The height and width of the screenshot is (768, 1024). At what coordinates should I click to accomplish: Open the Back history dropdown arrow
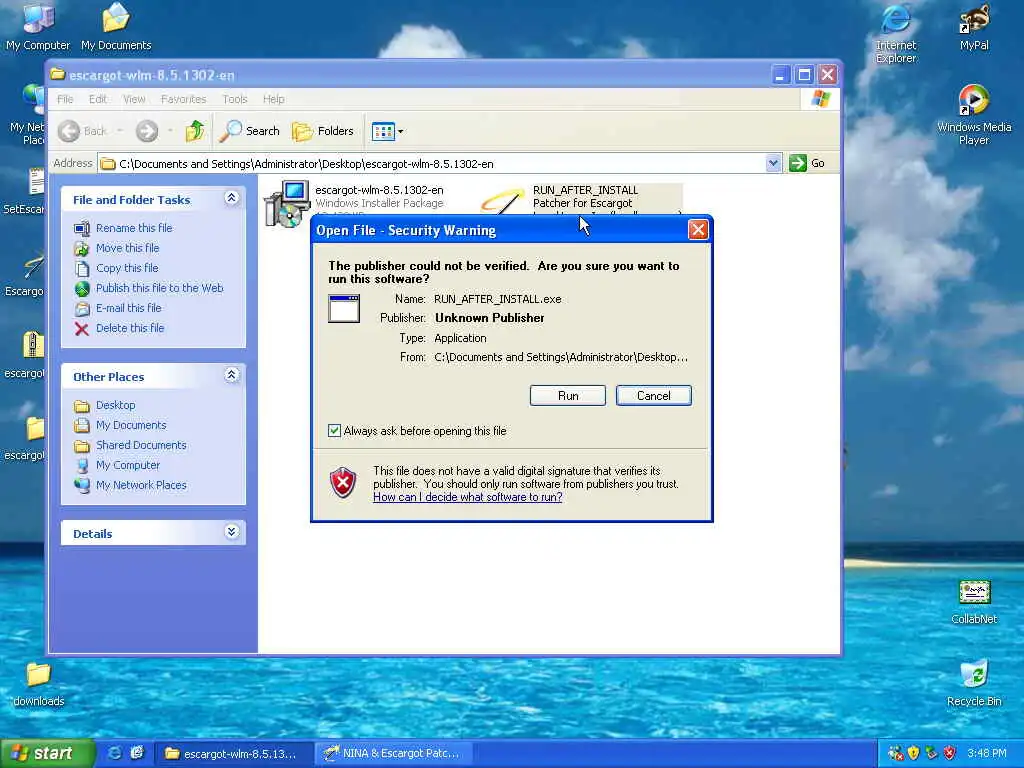click(x=120, y=131)
